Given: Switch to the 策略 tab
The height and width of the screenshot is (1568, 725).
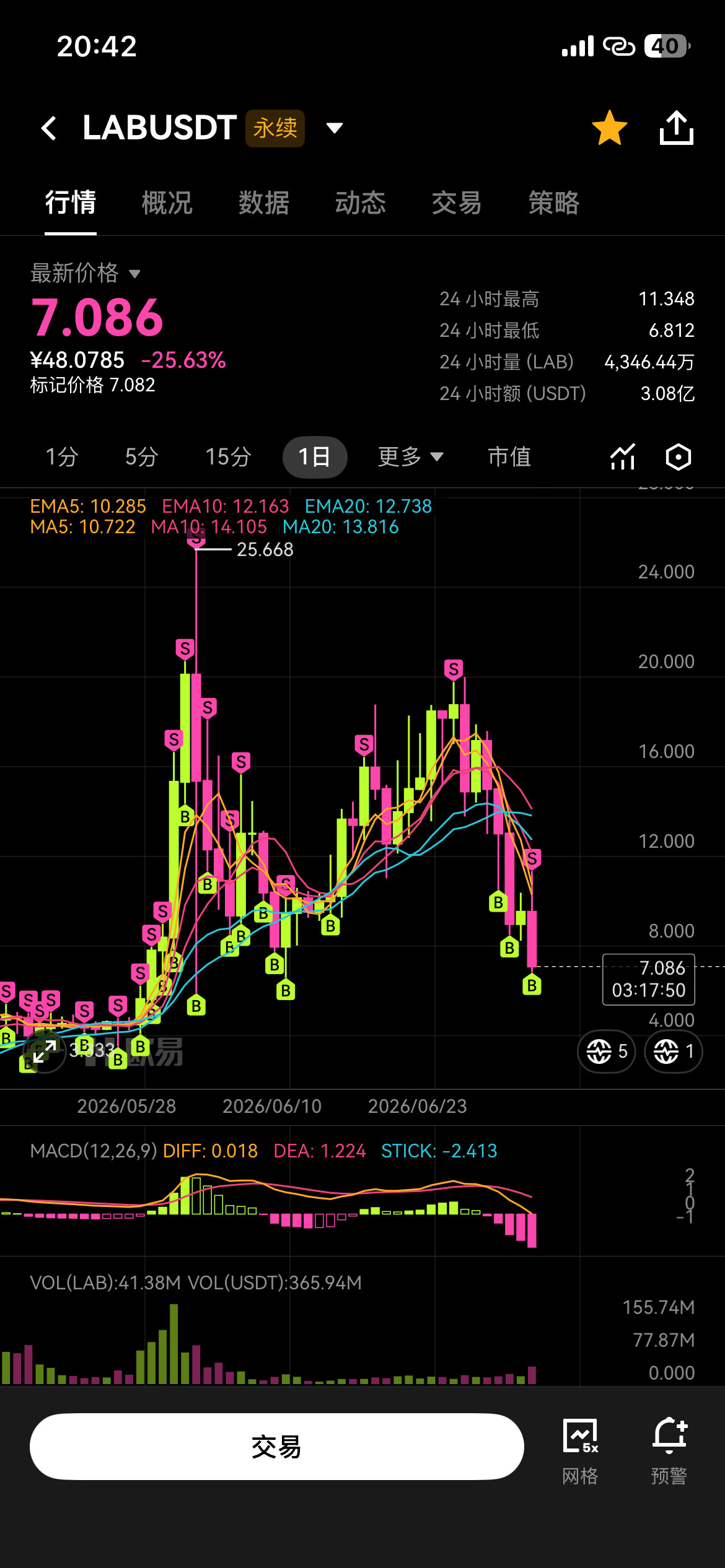Looking at the screenshot, I should [x=554, y=203].
